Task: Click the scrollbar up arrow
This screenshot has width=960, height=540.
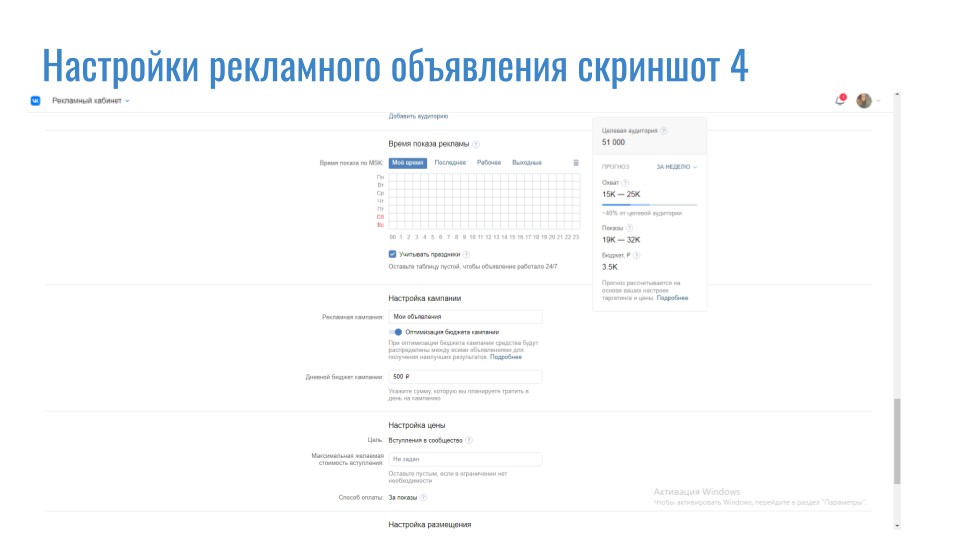Action: 897,95
